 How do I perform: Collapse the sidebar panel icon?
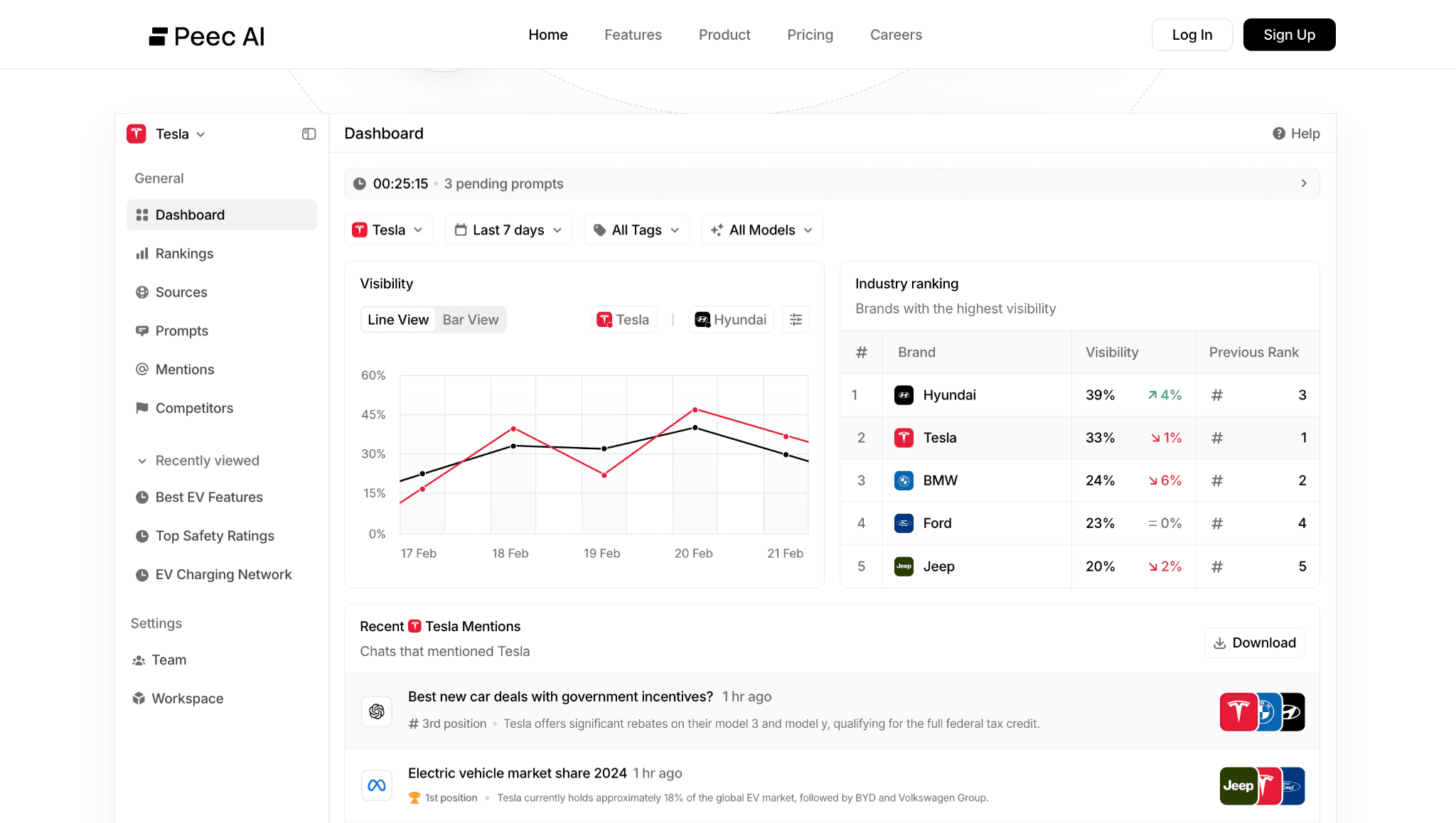click(x=309, y=134)
